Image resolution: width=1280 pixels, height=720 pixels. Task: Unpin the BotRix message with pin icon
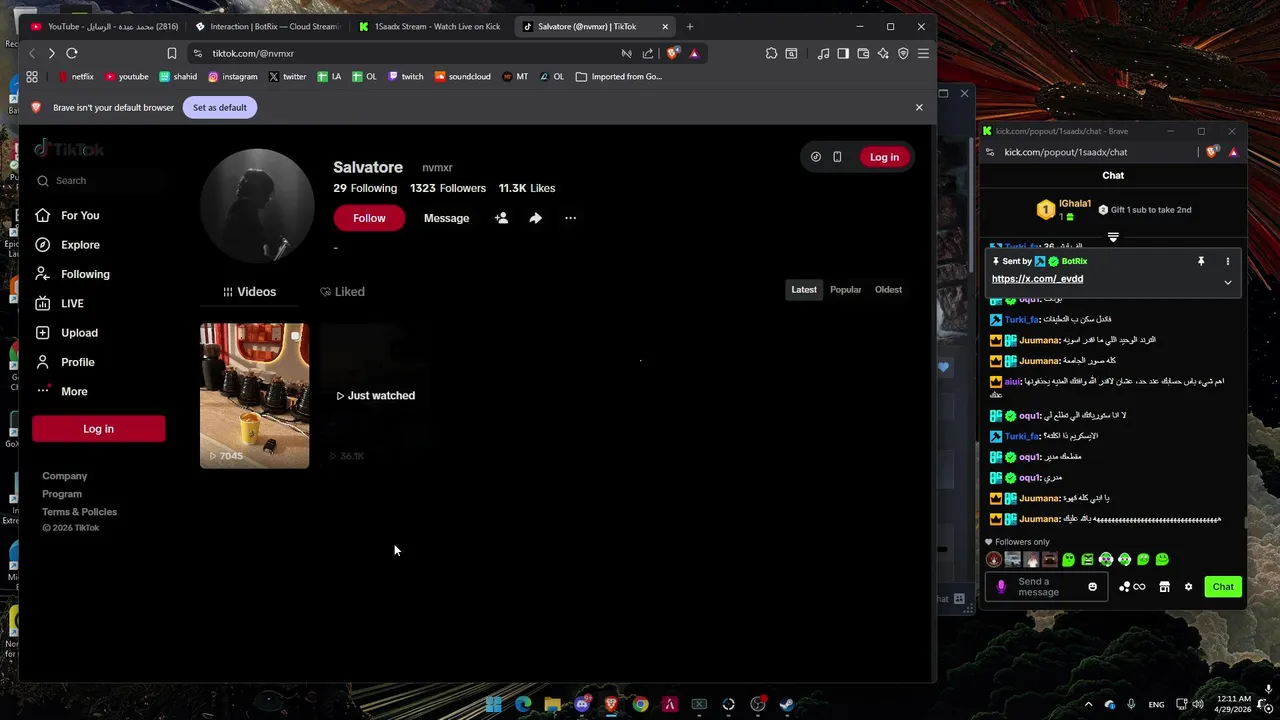1201,261
